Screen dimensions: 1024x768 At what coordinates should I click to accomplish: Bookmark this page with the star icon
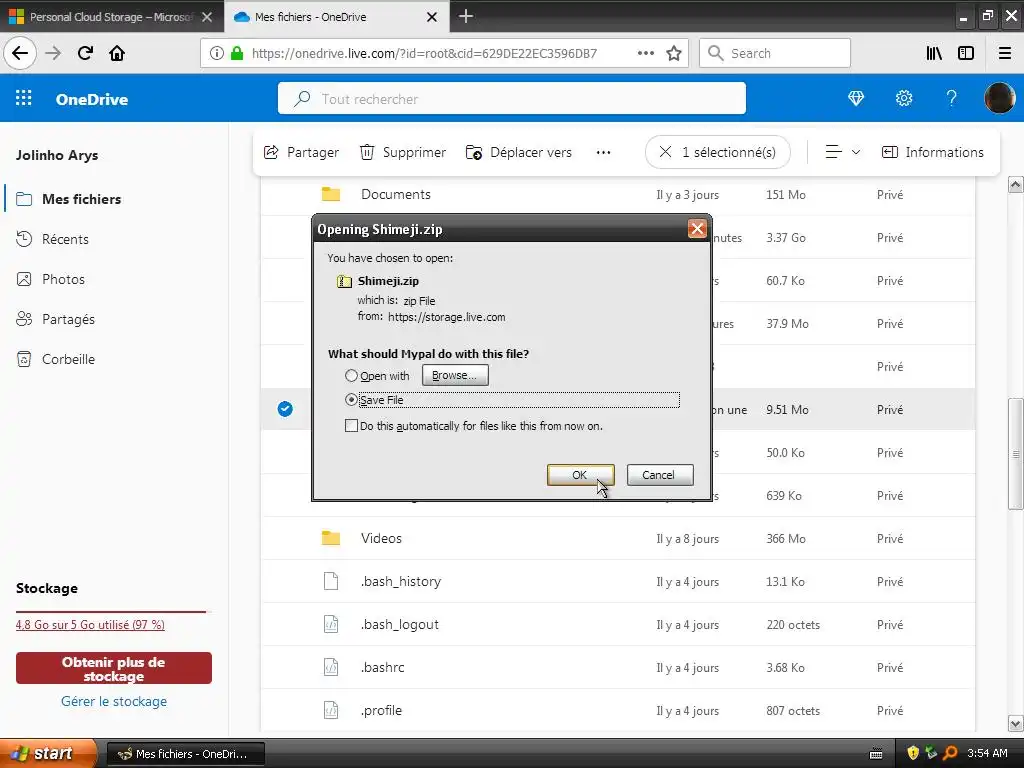(x=674, y=53)
